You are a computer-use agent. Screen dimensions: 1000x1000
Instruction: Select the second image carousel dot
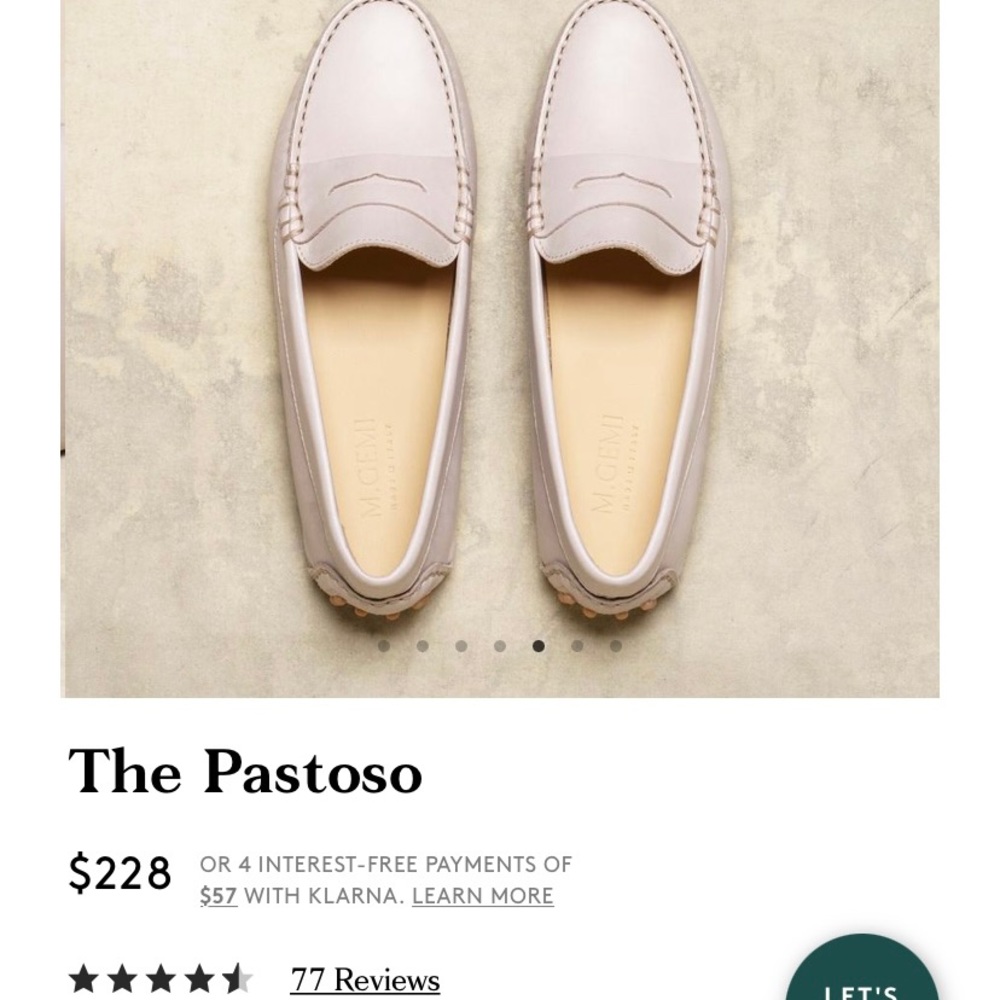(423, 646)
